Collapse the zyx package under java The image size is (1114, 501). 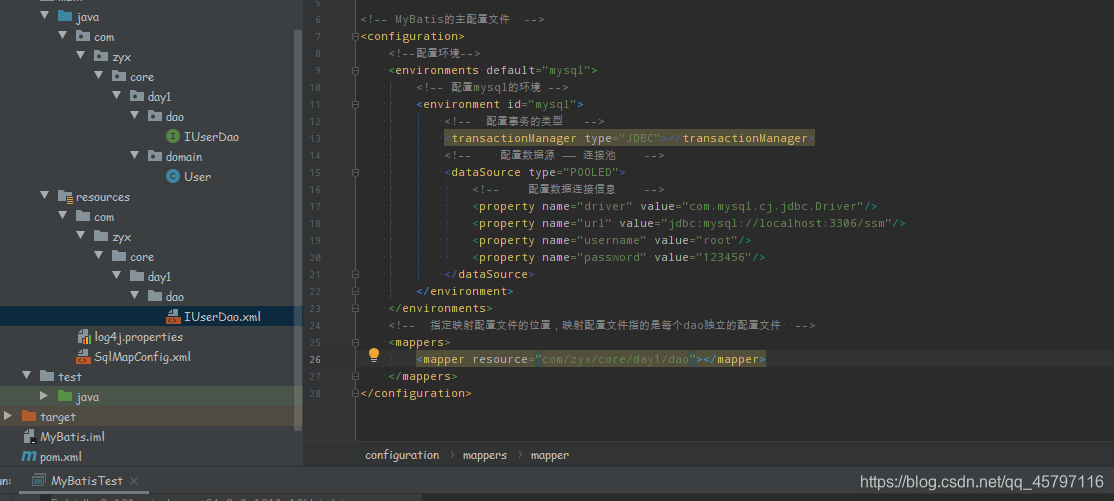pyautogui.click(x=81, y=56)
